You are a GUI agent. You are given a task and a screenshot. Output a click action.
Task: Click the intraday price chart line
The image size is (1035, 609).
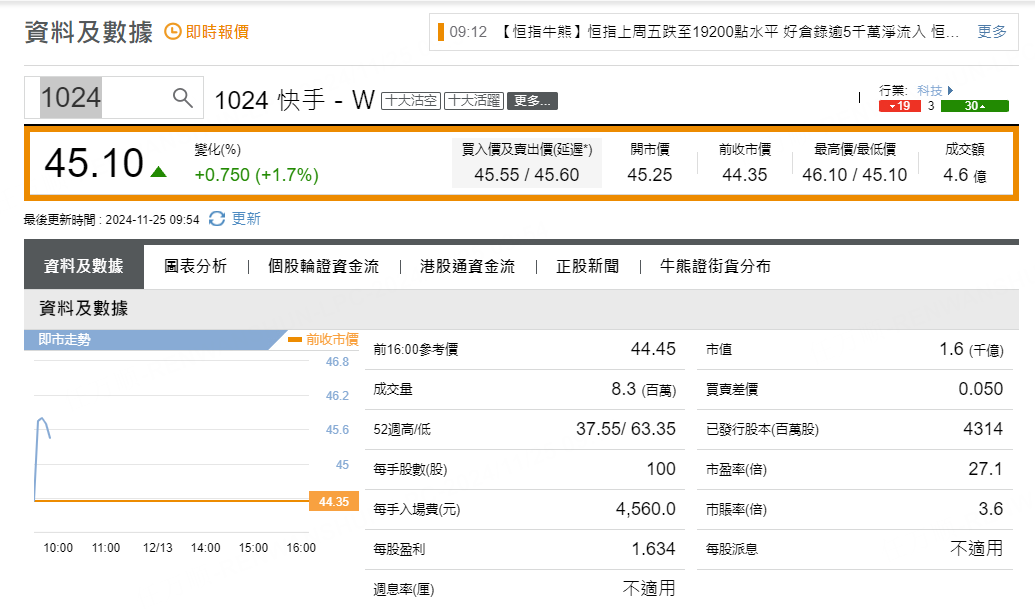[x=42, y=457]
